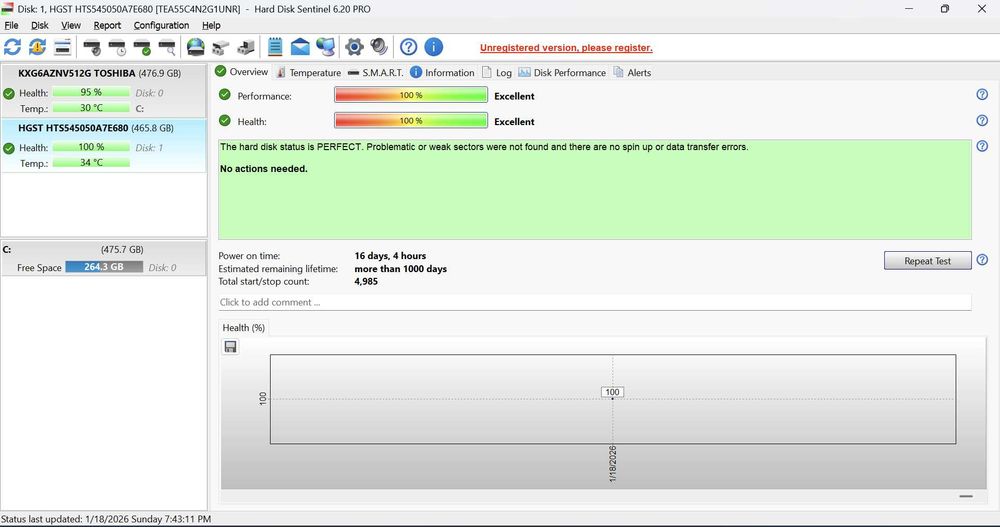Click the 1/18/2026 date label under graph

click(x=612, y=464)
